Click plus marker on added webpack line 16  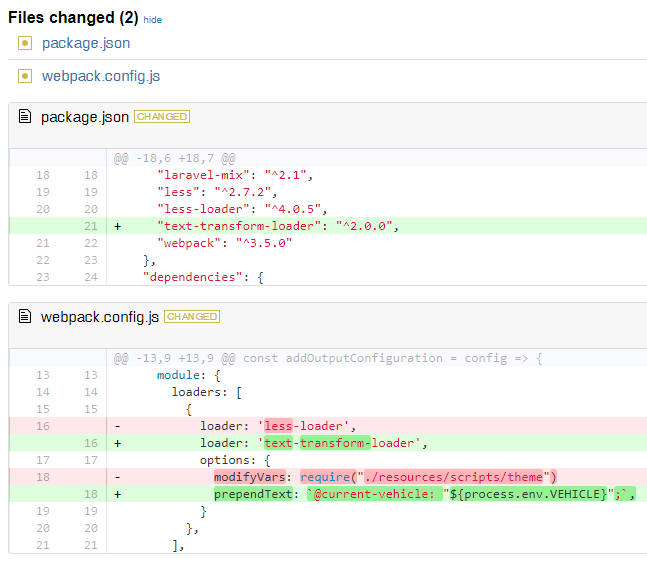point(118,443)
